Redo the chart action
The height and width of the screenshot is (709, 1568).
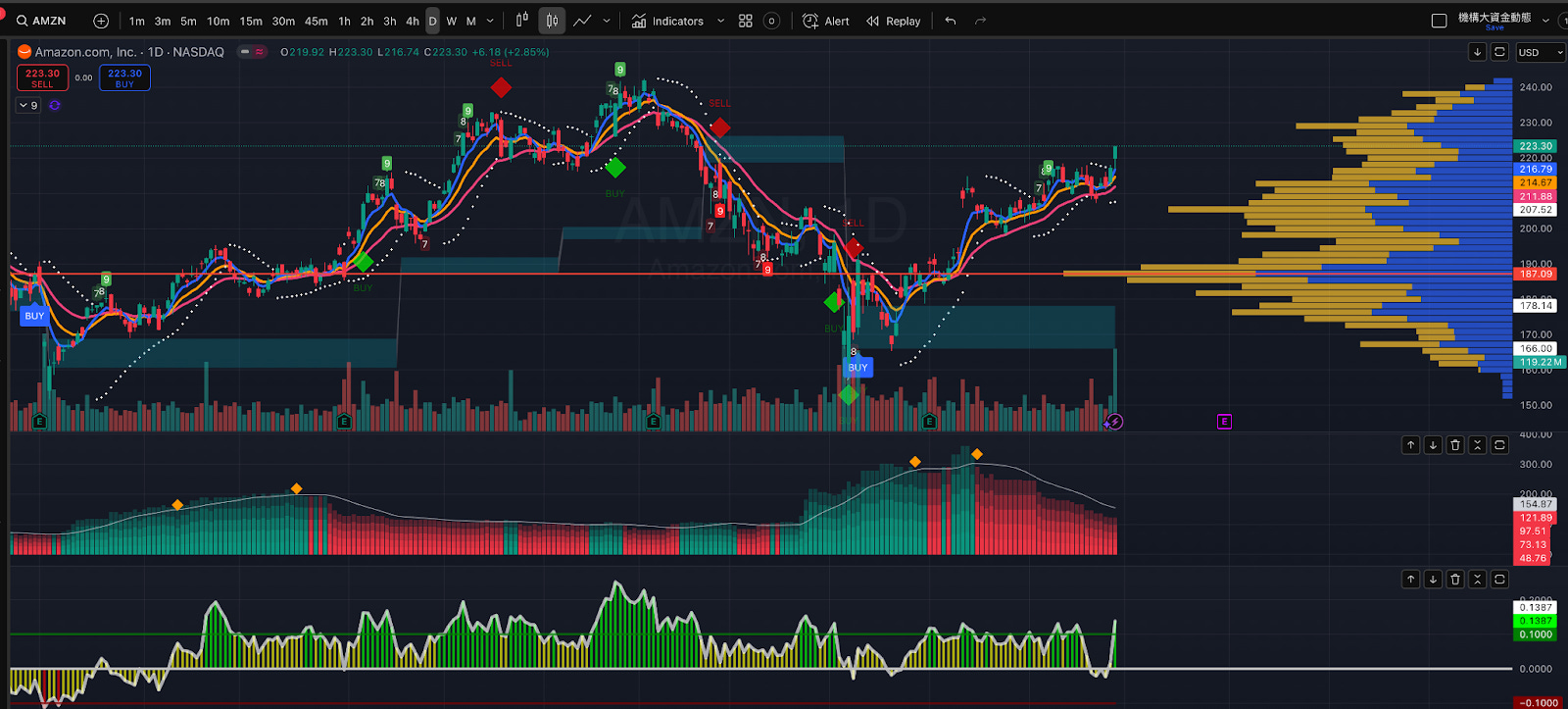[x=980, y=21]
